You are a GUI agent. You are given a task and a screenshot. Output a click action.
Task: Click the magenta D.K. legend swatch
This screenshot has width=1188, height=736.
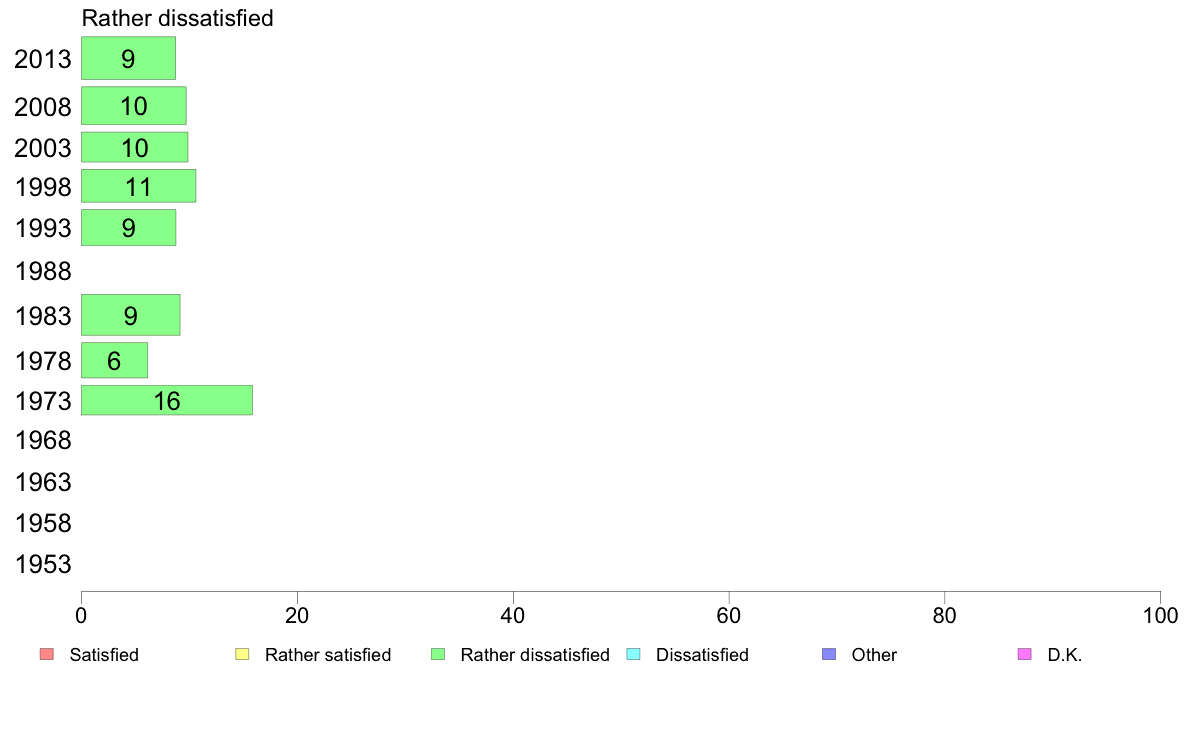coord(1023,655)
